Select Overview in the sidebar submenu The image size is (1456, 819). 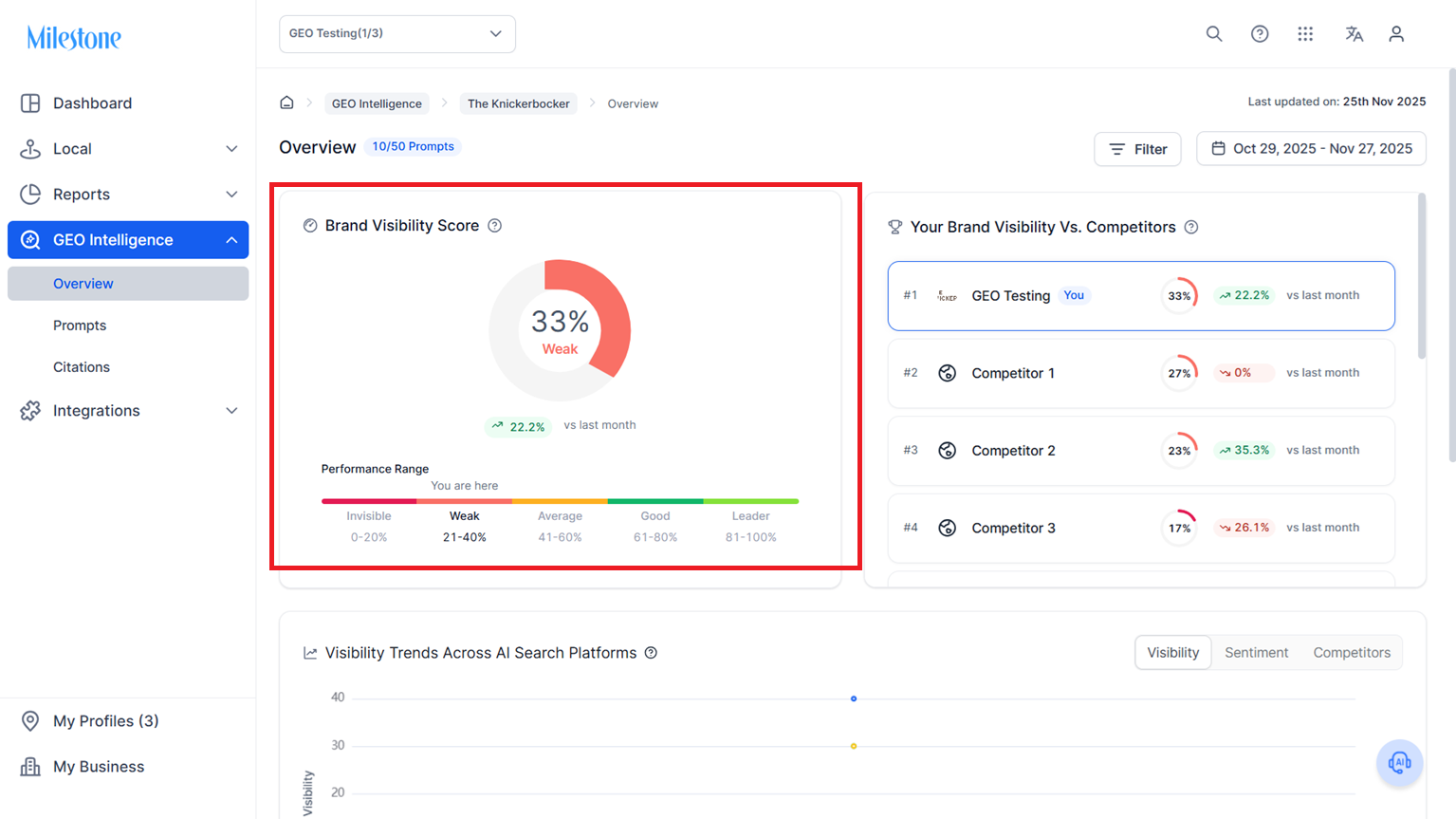pos(128,284)
